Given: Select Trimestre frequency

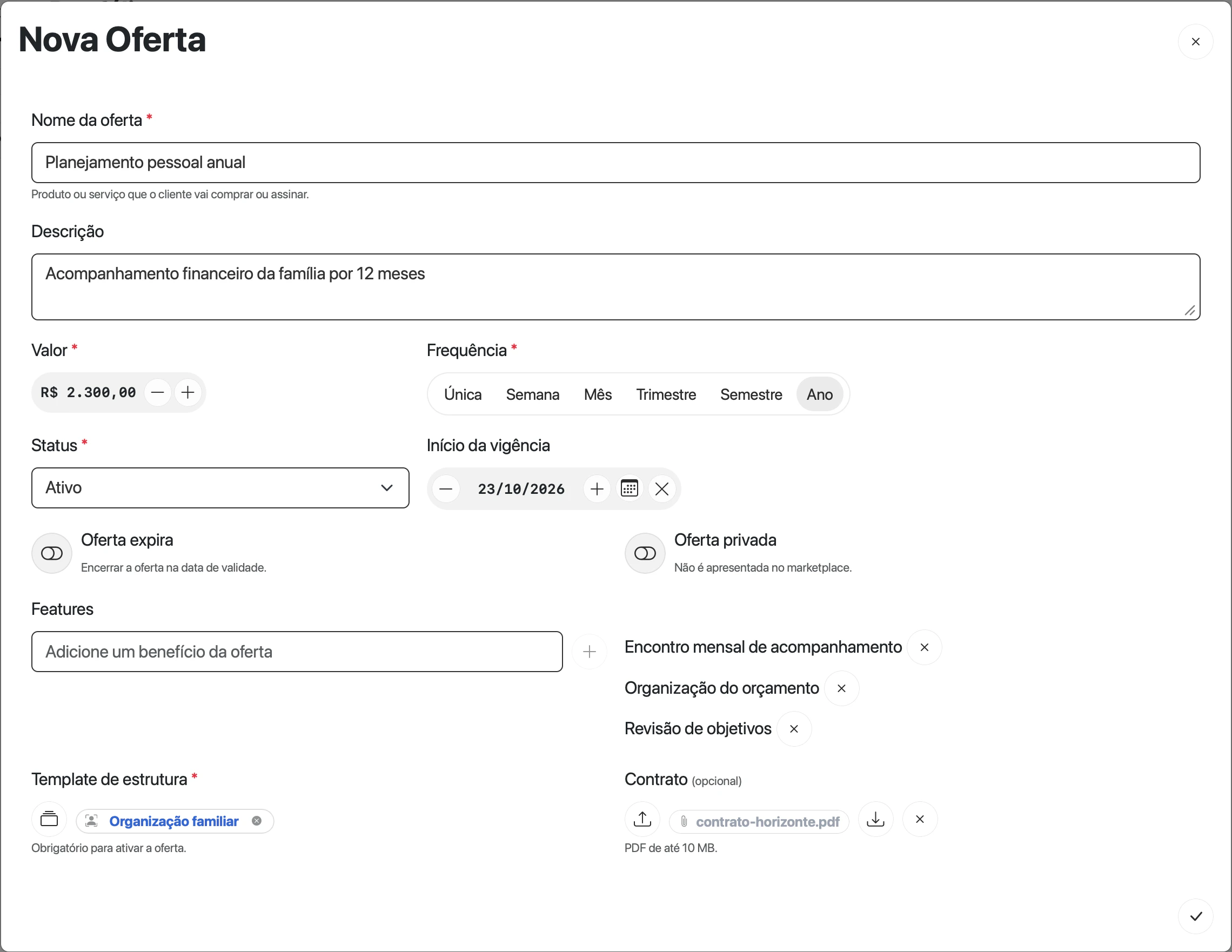Looking at the screenshot, I should click(x=666, y=394).
